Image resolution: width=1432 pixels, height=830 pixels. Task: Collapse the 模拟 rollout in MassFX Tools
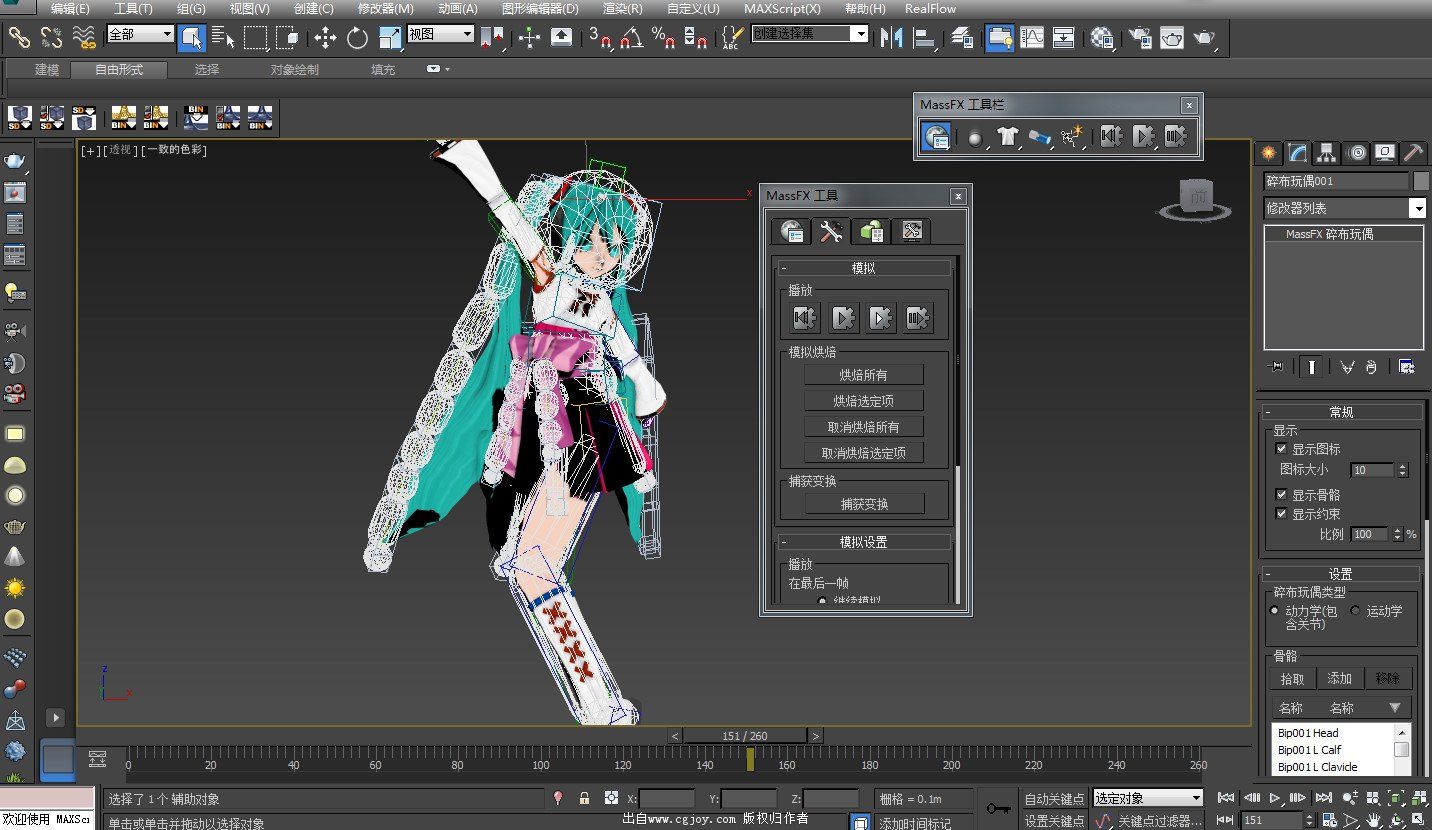[x=864, y=268]
